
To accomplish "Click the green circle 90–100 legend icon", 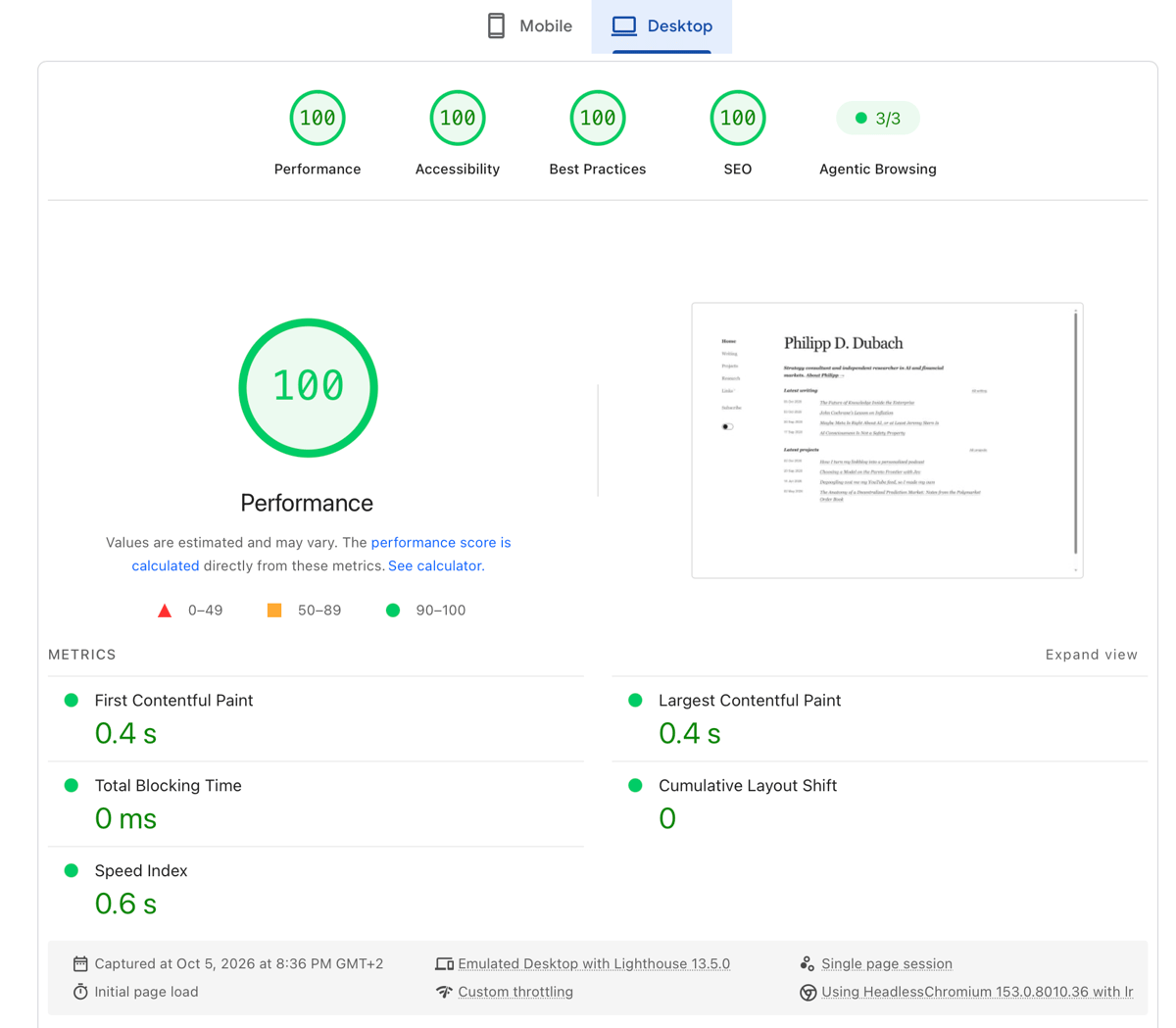I will coord(393,611).
